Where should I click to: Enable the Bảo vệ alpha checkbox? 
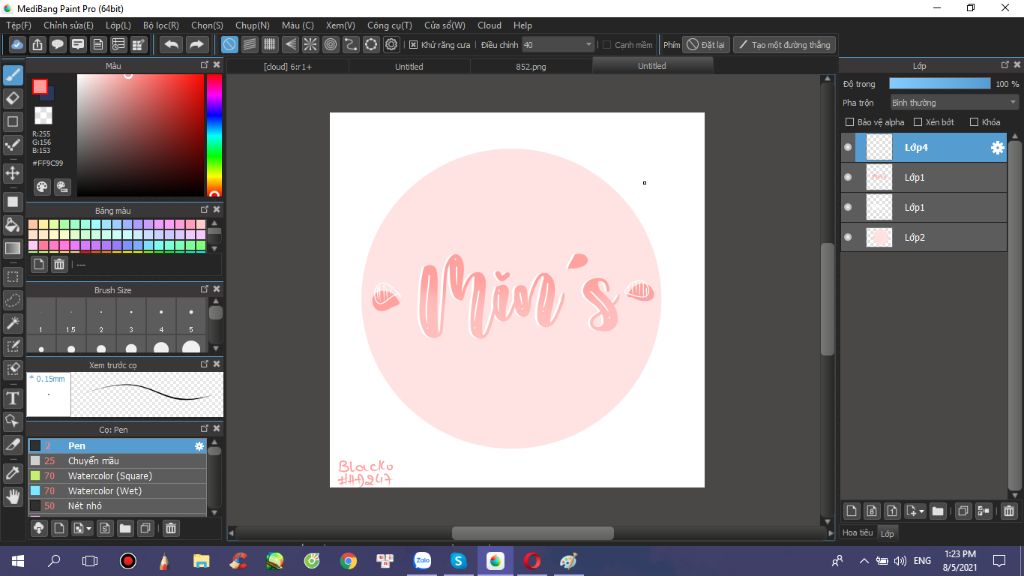850,122
